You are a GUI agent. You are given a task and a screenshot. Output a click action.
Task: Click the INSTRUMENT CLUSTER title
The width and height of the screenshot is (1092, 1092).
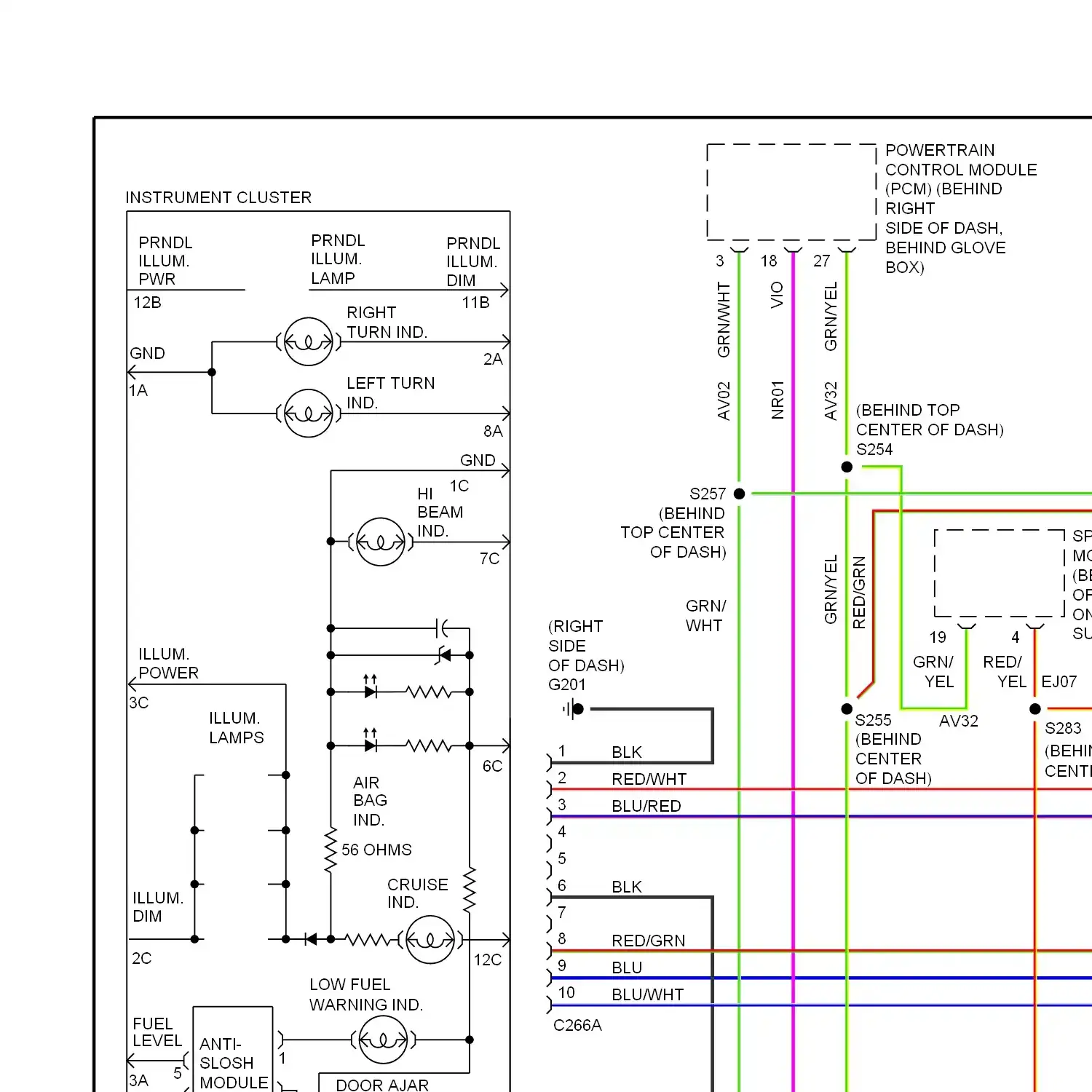[x=218, y=197]
